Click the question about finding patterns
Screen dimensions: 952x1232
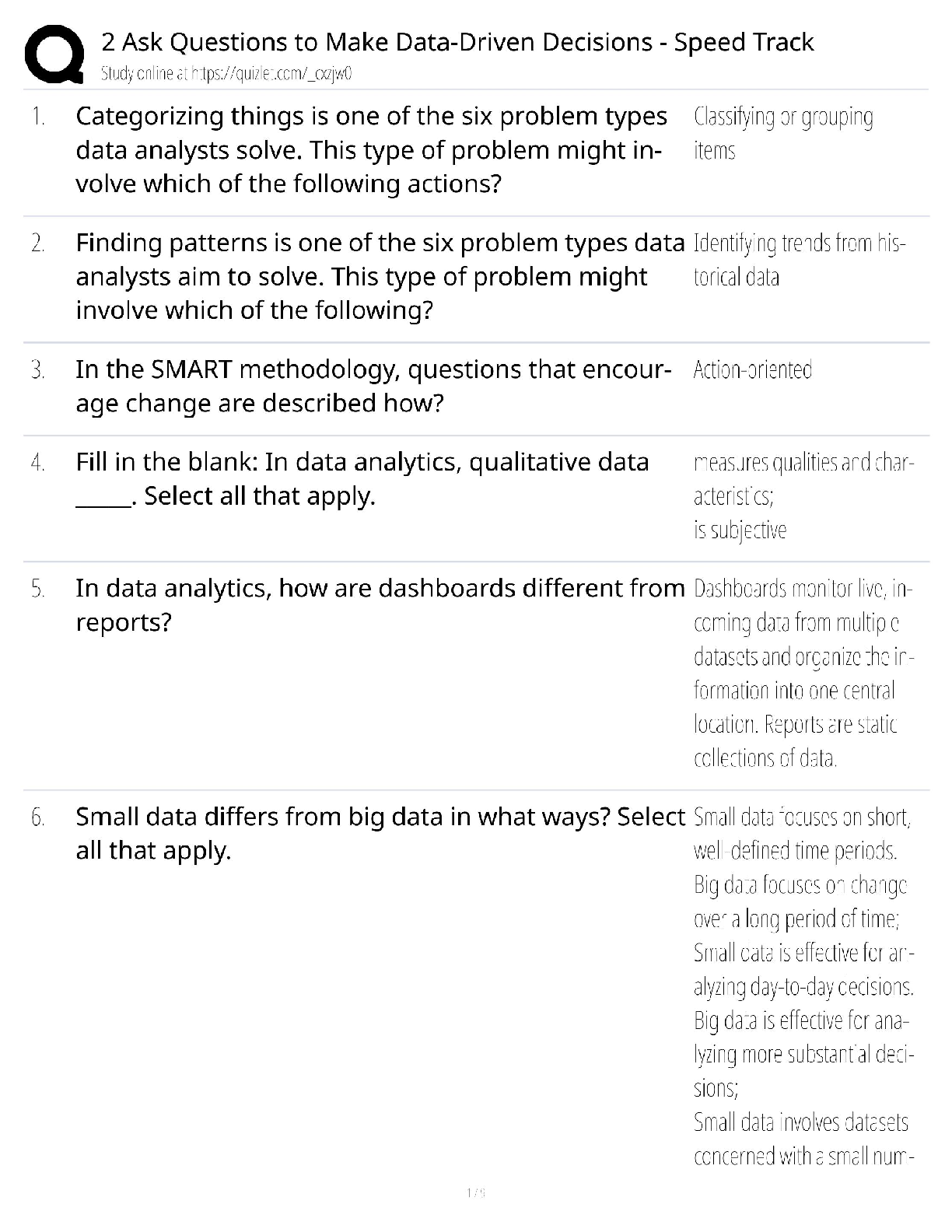click(x=380, y=276)
